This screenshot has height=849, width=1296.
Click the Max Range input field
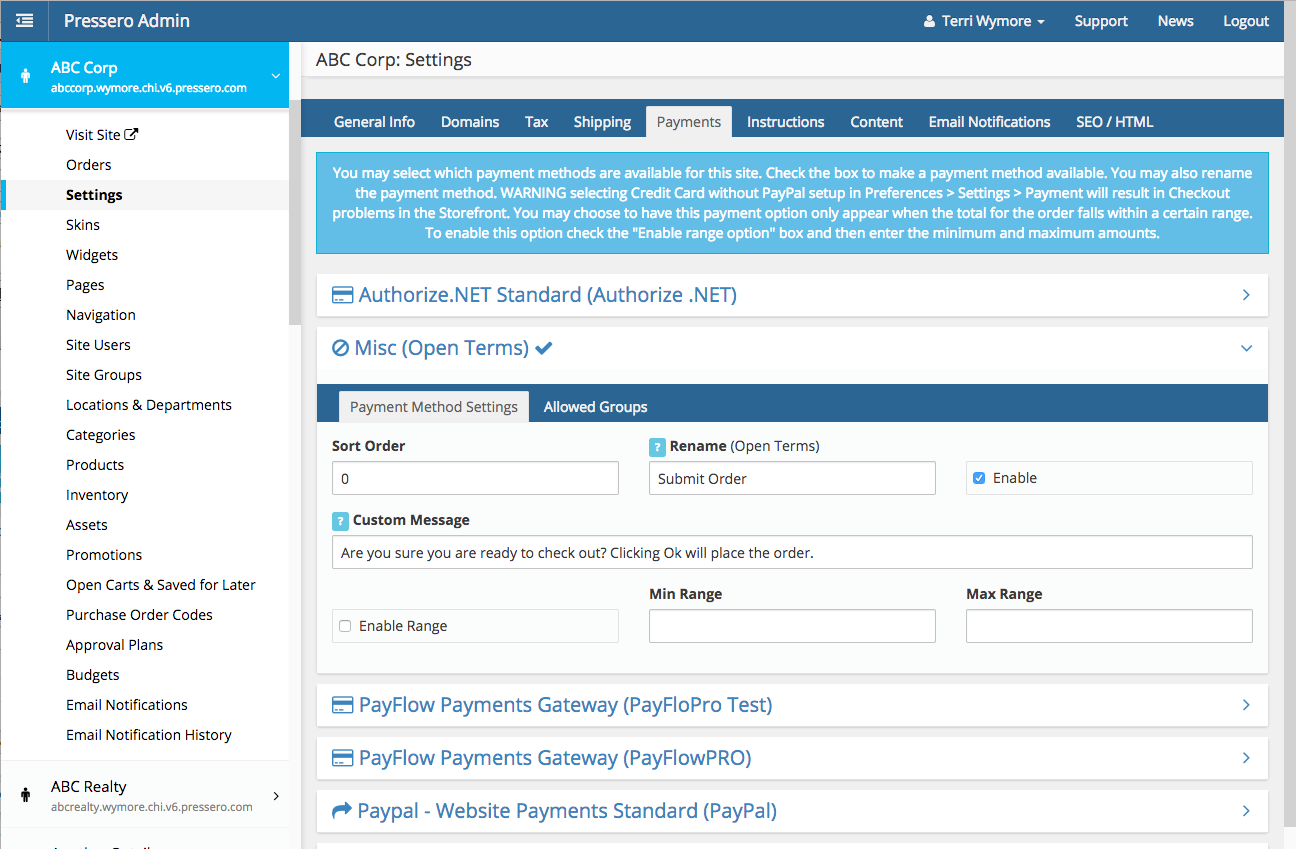pyautogui.click(x=1109, y=626)
